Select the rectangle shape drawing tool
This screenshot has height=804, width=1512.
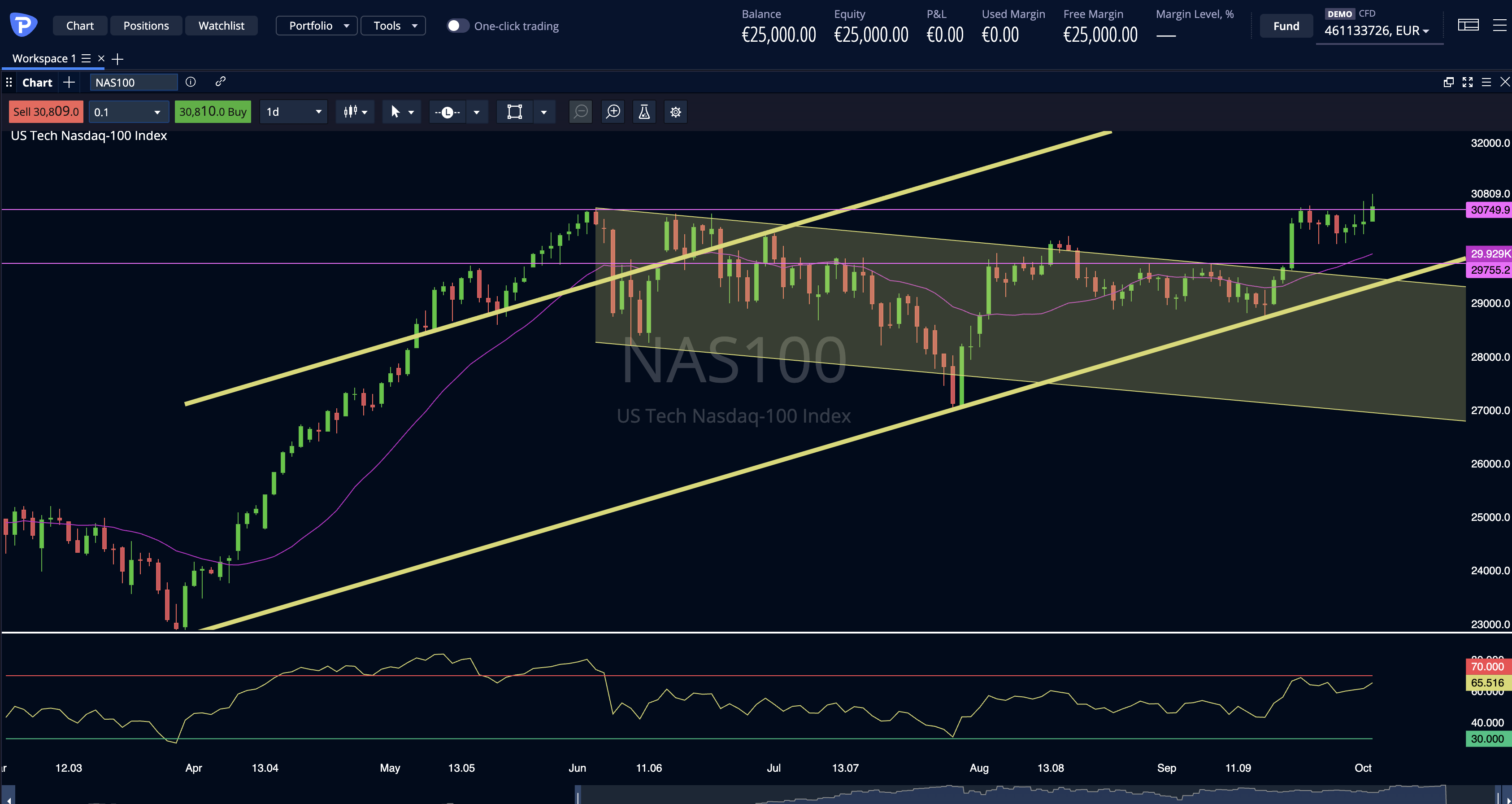[515, 112]
